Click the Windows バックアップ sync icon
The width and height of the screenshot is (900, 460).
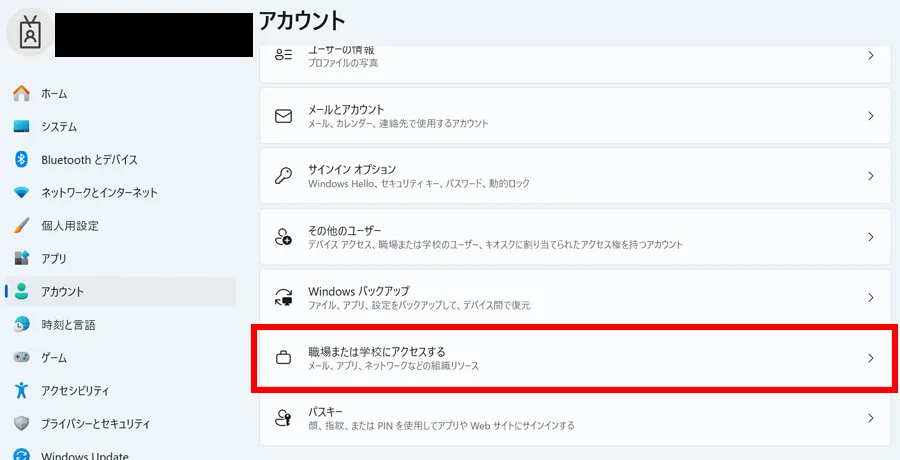pyautogui.click(x=283, y=298)
